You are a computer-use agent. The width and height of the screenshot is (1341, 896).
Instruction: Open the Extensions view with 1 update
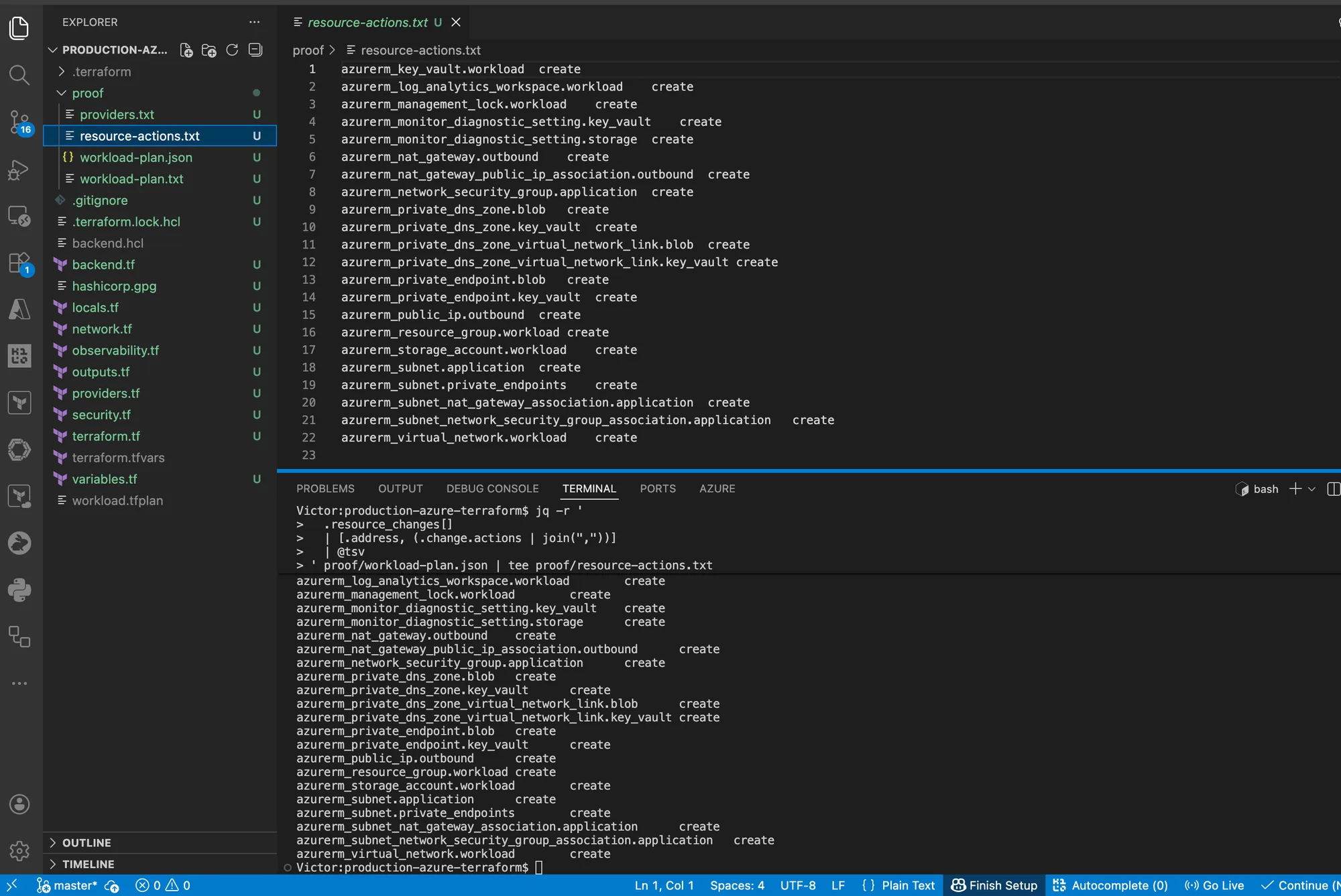[x=19, y=263]
